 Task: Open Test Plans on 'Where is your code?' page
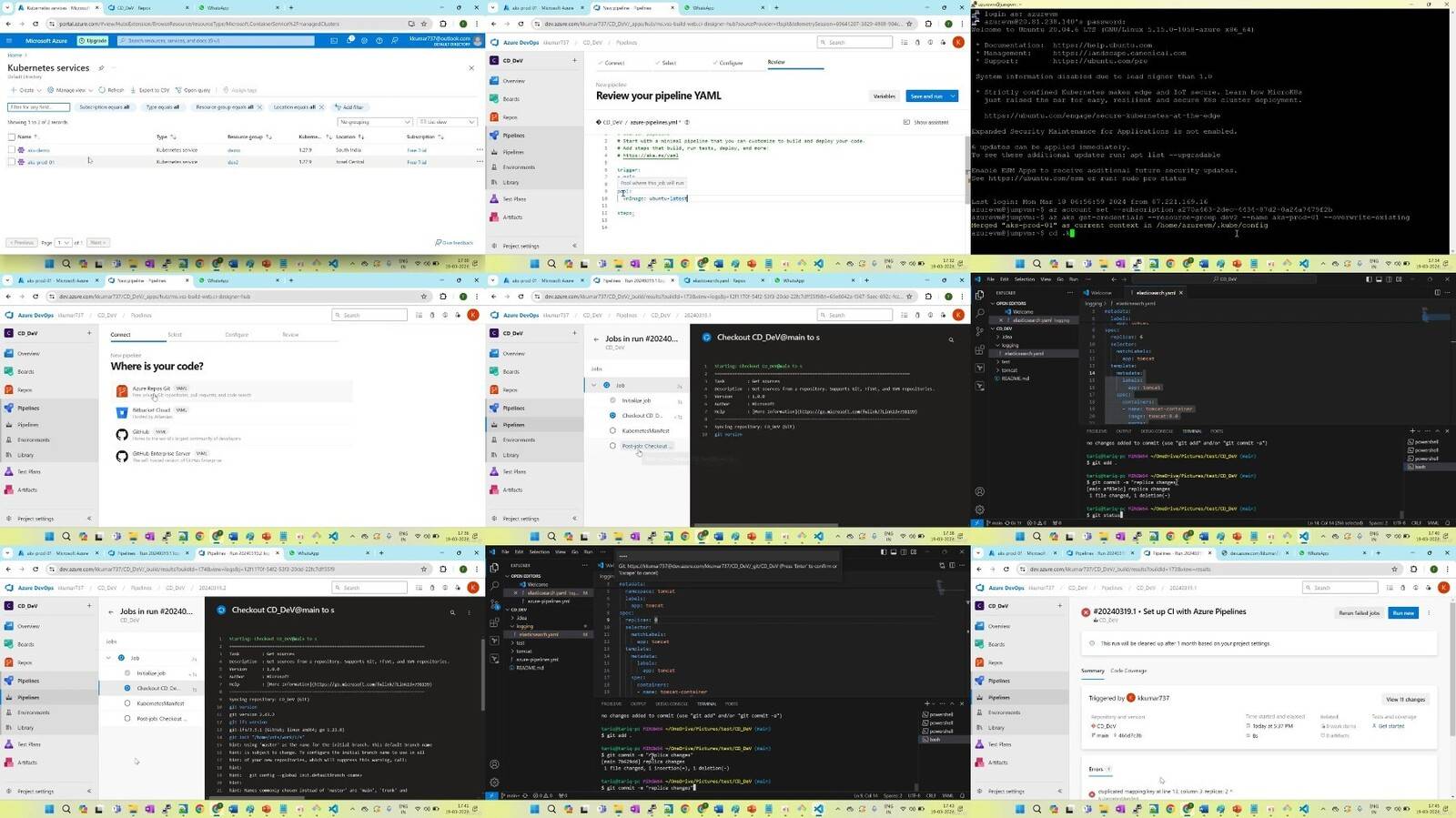(x=29, y=472)
